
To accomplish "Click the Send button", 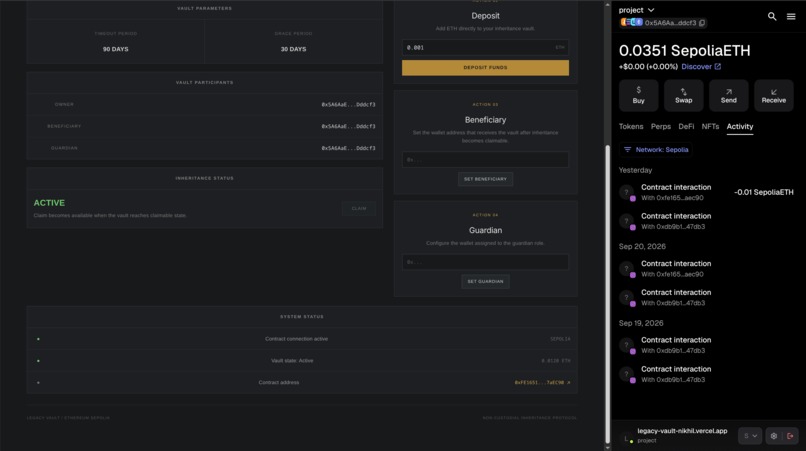I will click(x=728, y=95).
